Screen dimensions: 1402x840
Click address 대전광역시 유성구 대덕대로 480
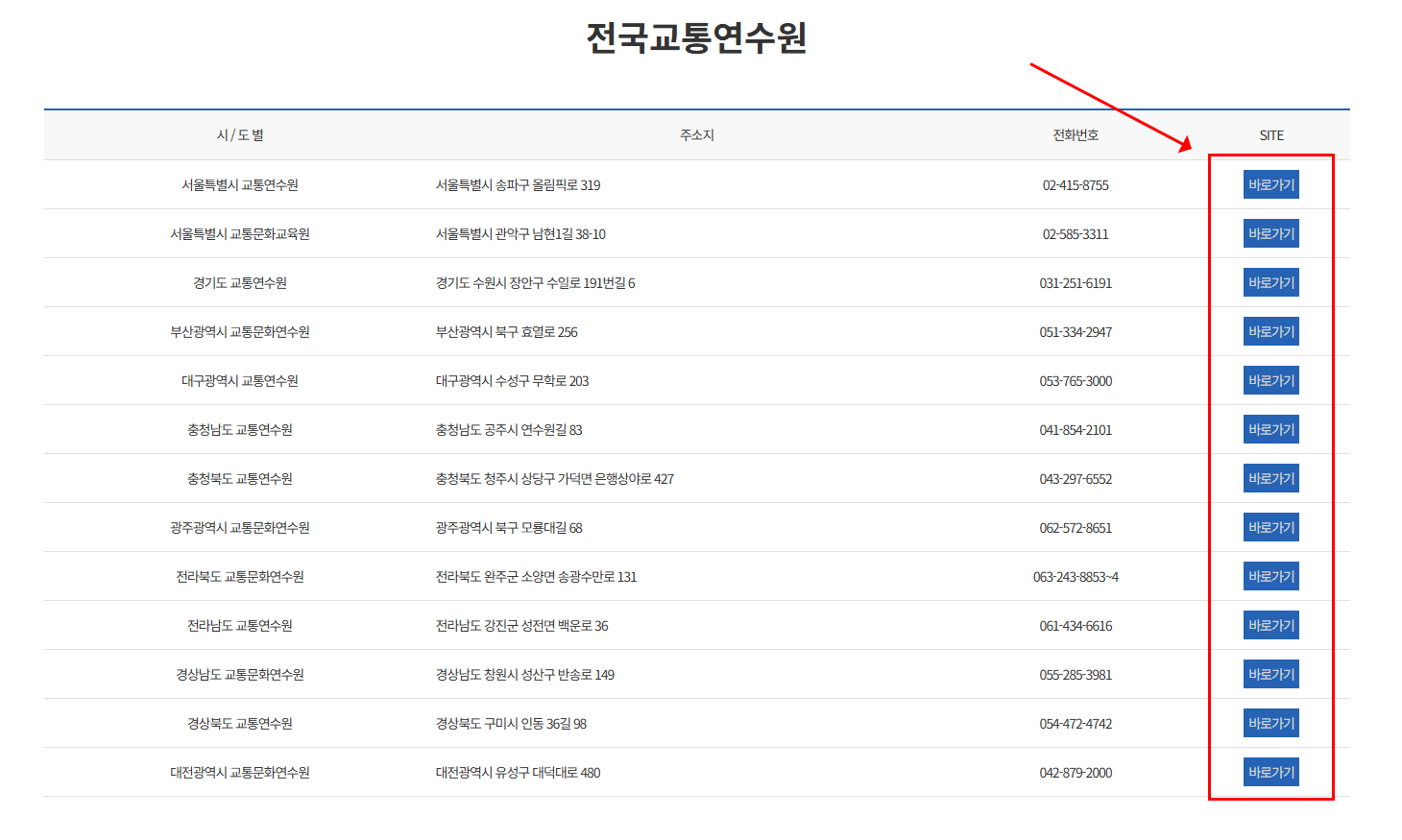tap(518, 772)
